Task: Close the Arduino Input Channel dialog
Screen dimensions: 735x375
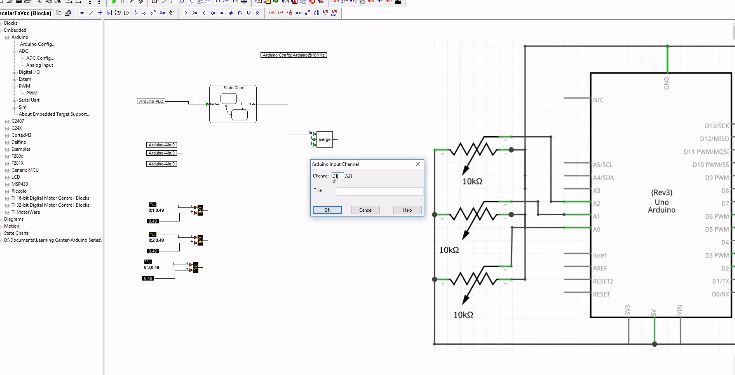Action: tap(418, 164)
